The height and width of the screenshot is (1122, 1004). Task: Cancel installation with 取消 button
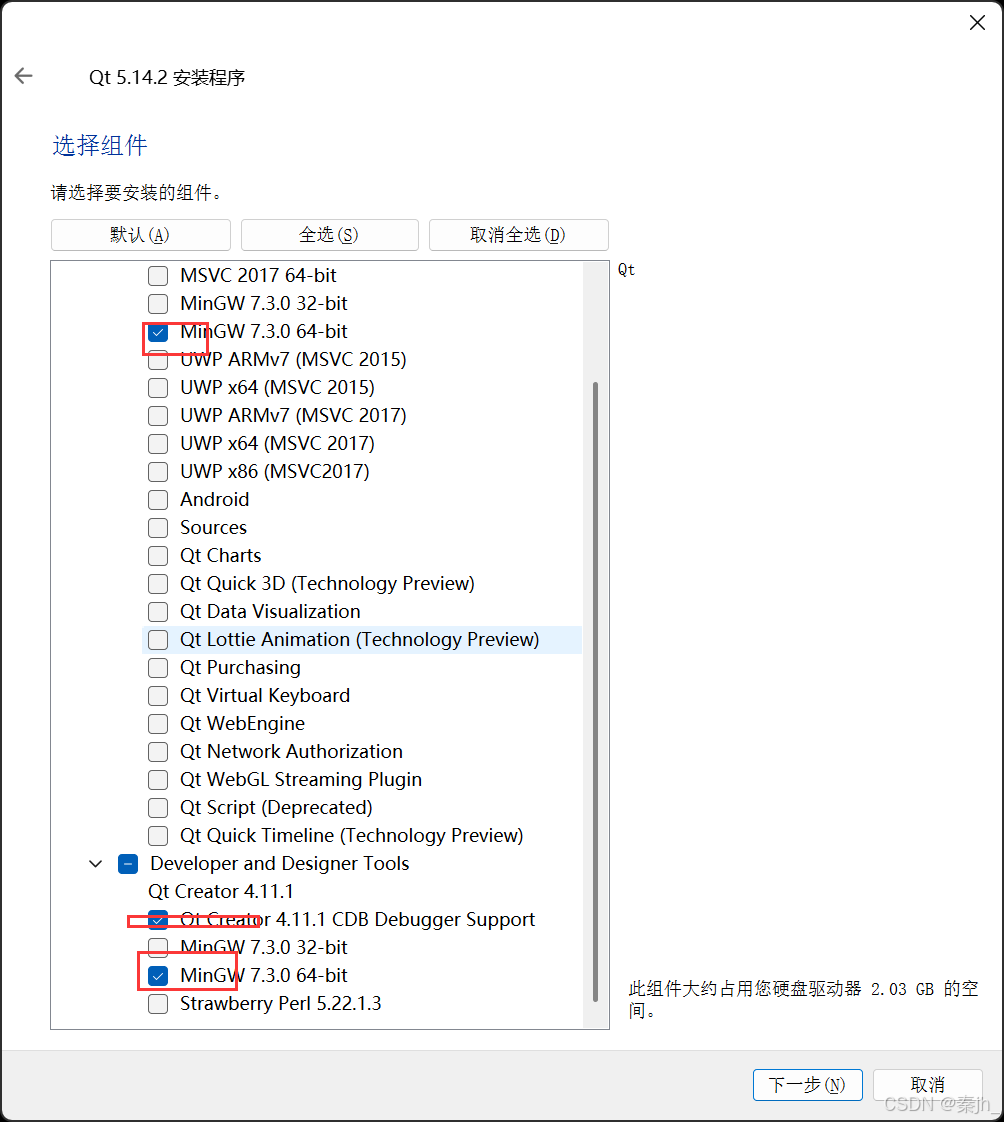pyautogui.click(x=927, y=1085)
